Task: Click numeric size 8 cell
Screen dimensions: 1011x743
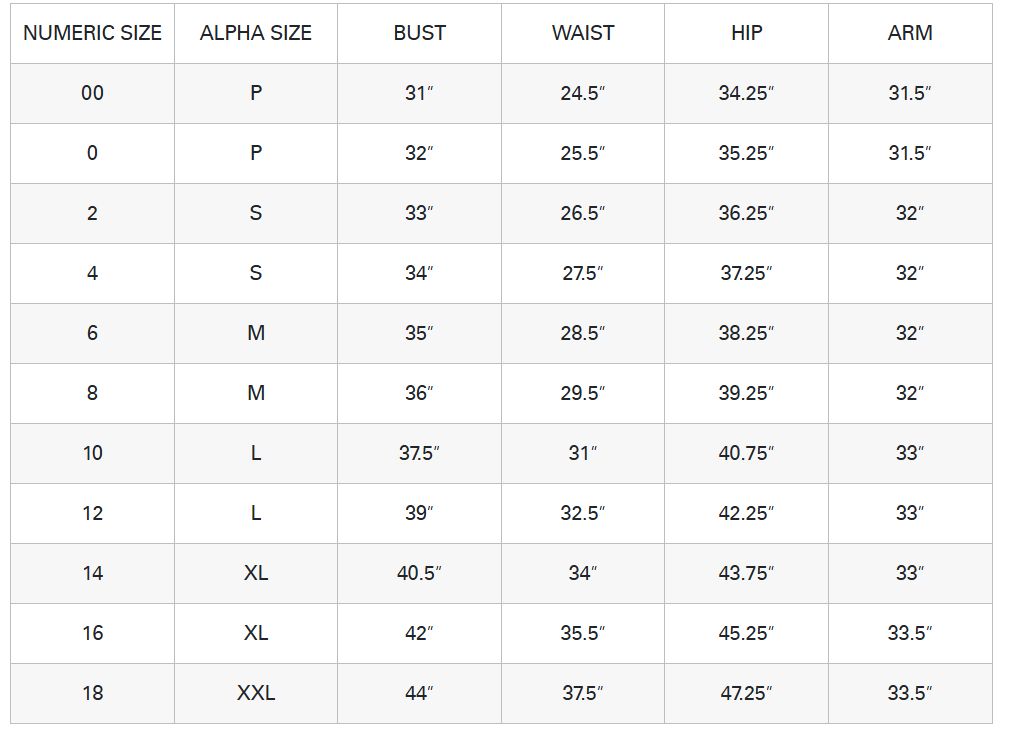Action: (x=92, y=393)
